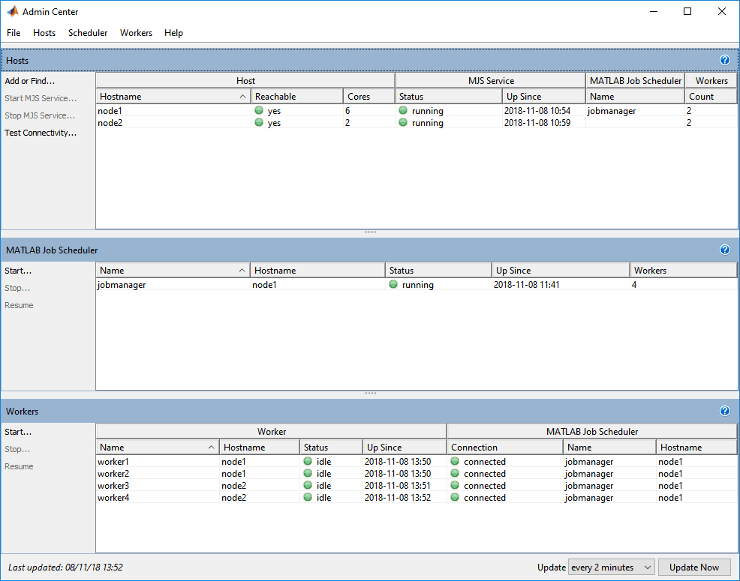Select the node2 host row
Viewport: 740px width, 581px height.
[110, 123]
